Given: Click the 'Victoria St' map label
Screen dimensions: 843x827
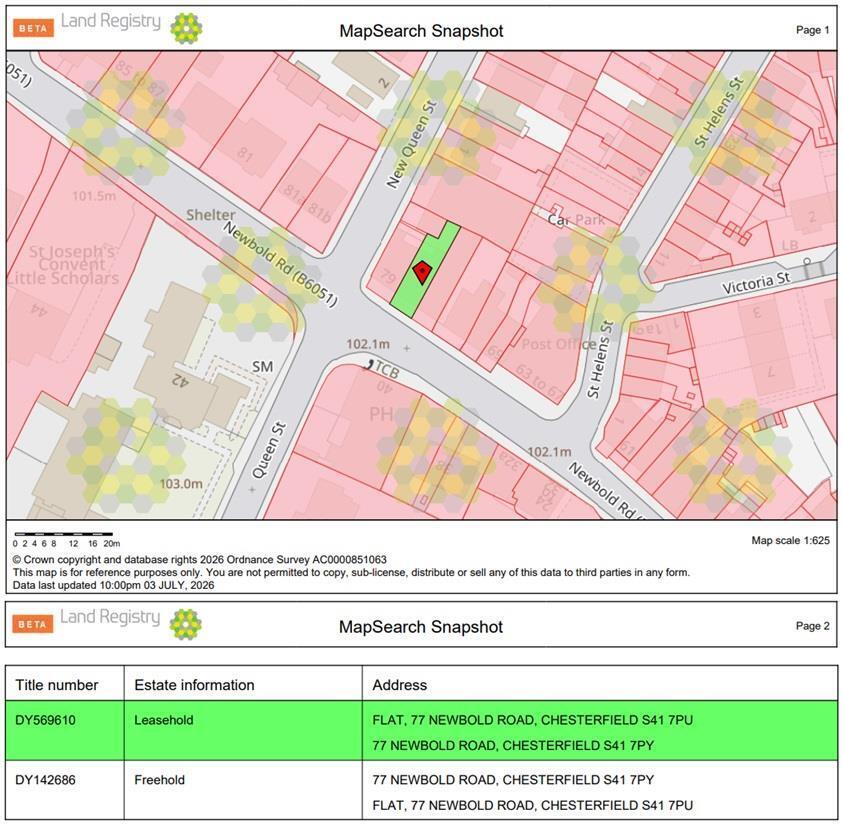Looking at the screenshot, I should point(756,283).
